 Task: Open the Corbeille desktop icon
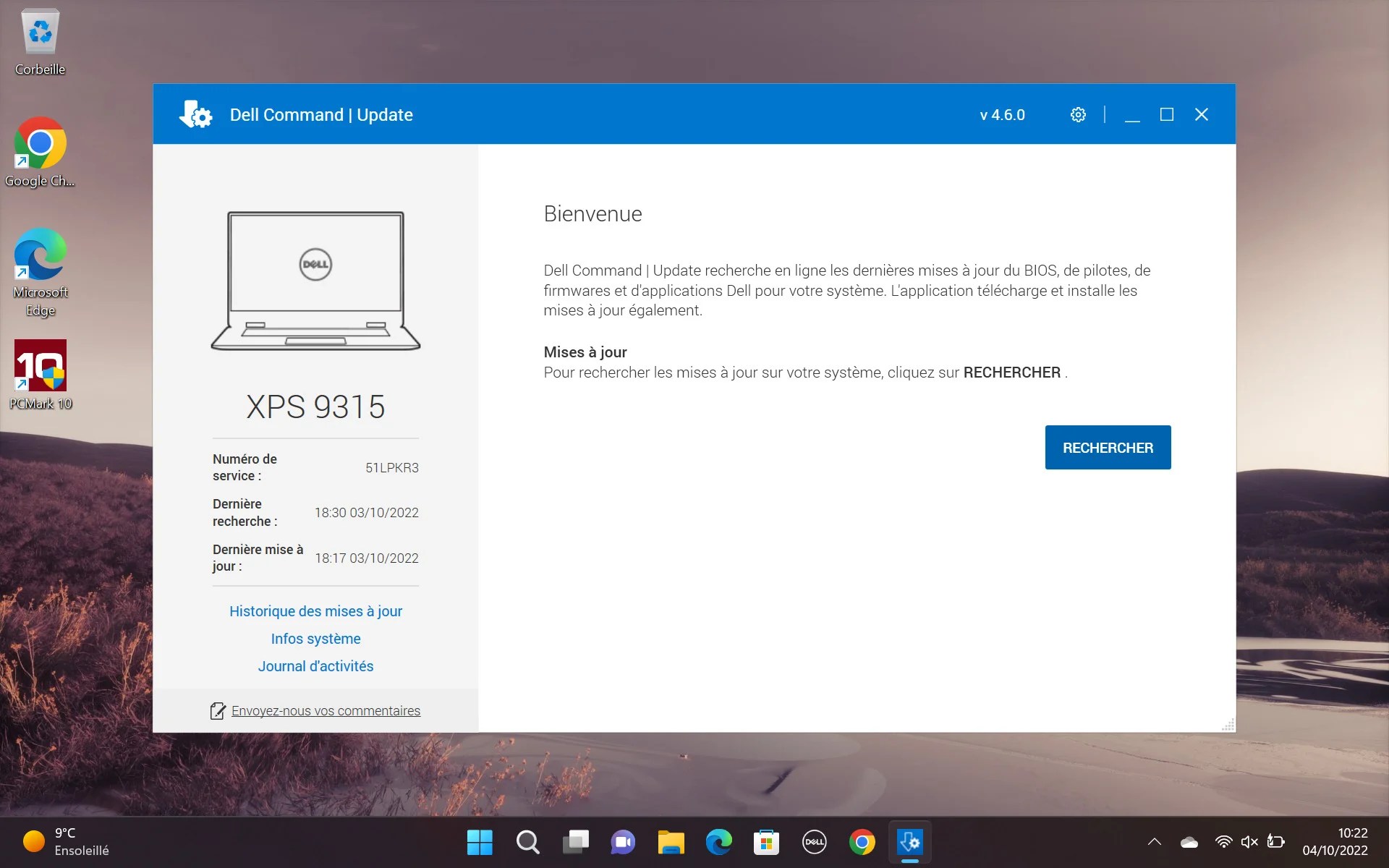coord(41,42)
